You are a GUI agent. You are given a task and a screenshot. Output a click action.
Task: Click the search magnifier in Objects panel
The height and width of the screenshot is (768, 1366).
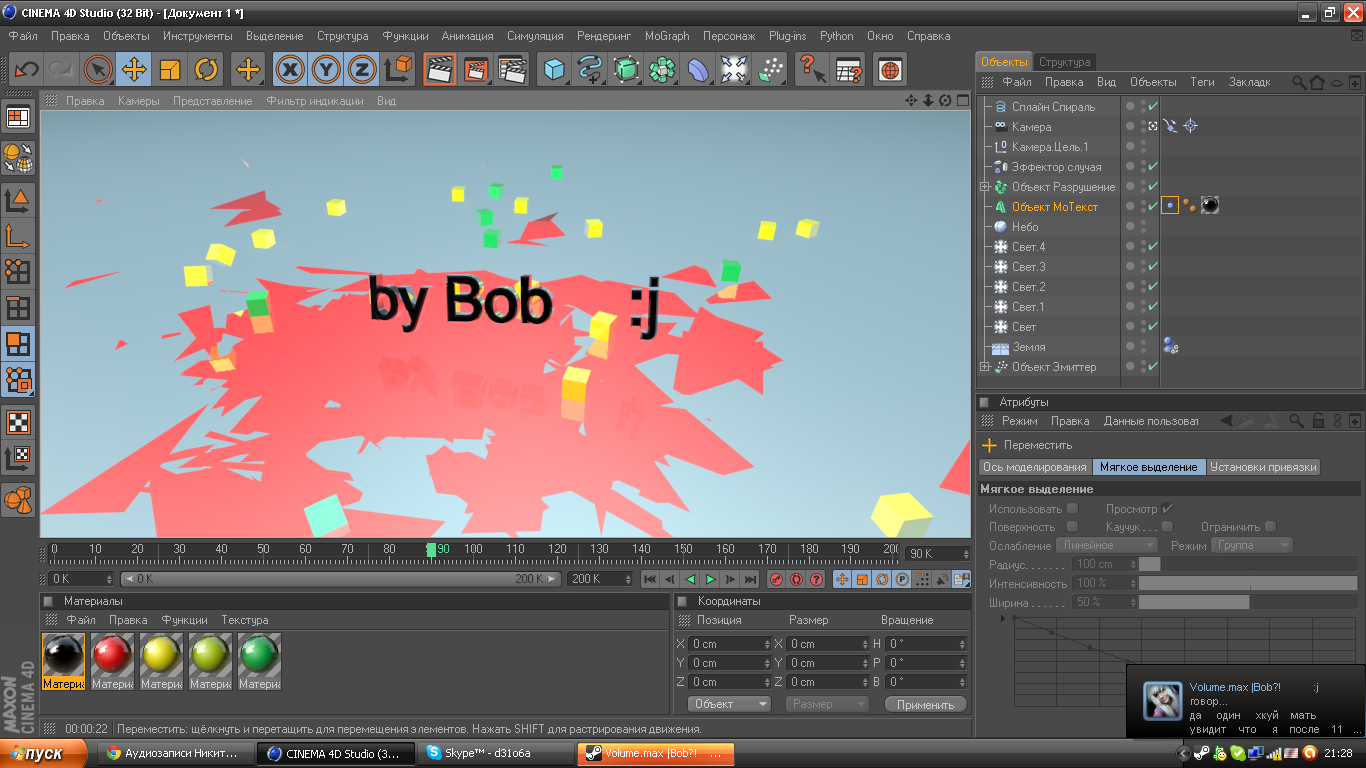(x=1299, y=82)
